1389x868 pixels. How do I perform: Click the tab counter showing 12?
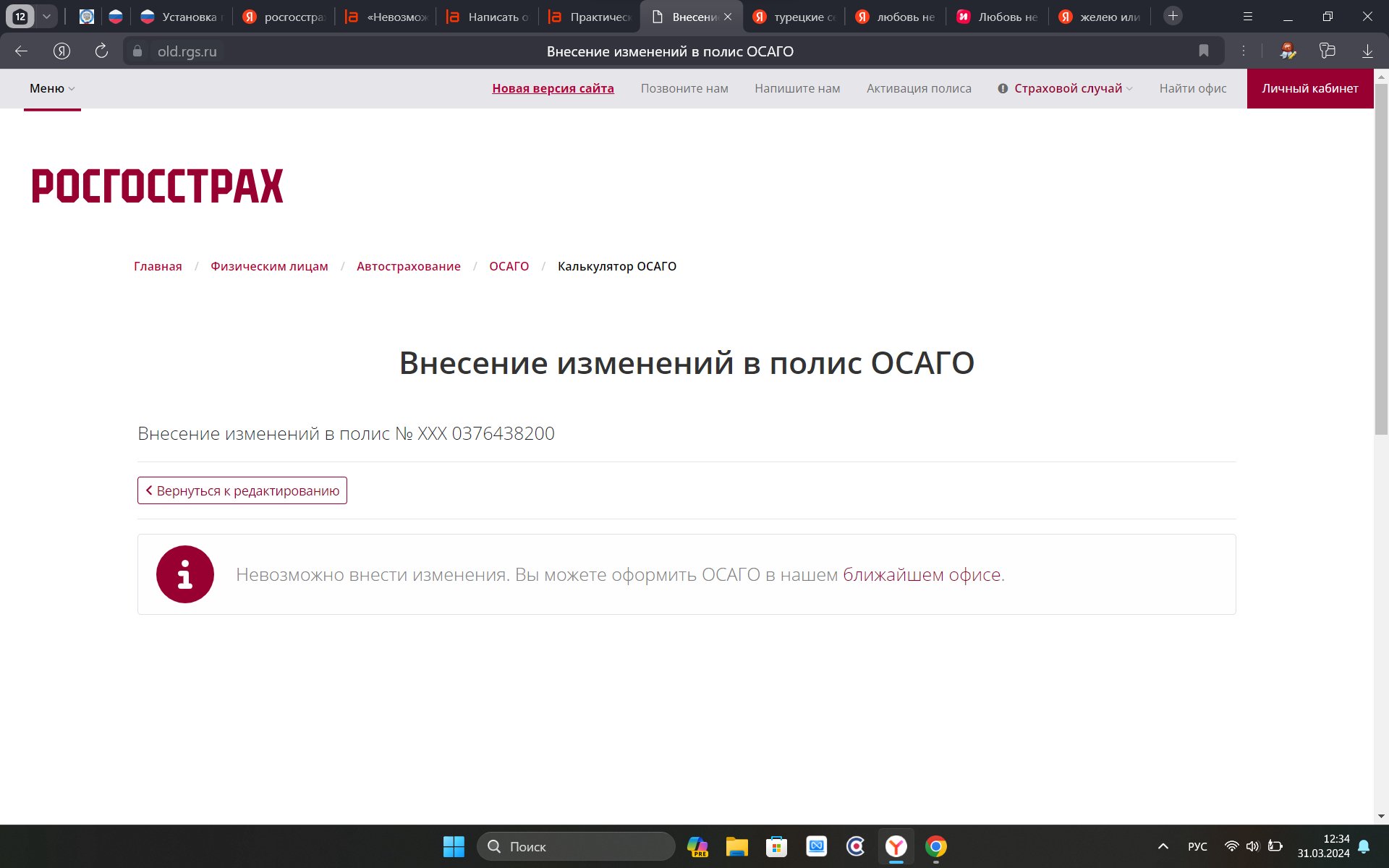pos(20,16)
